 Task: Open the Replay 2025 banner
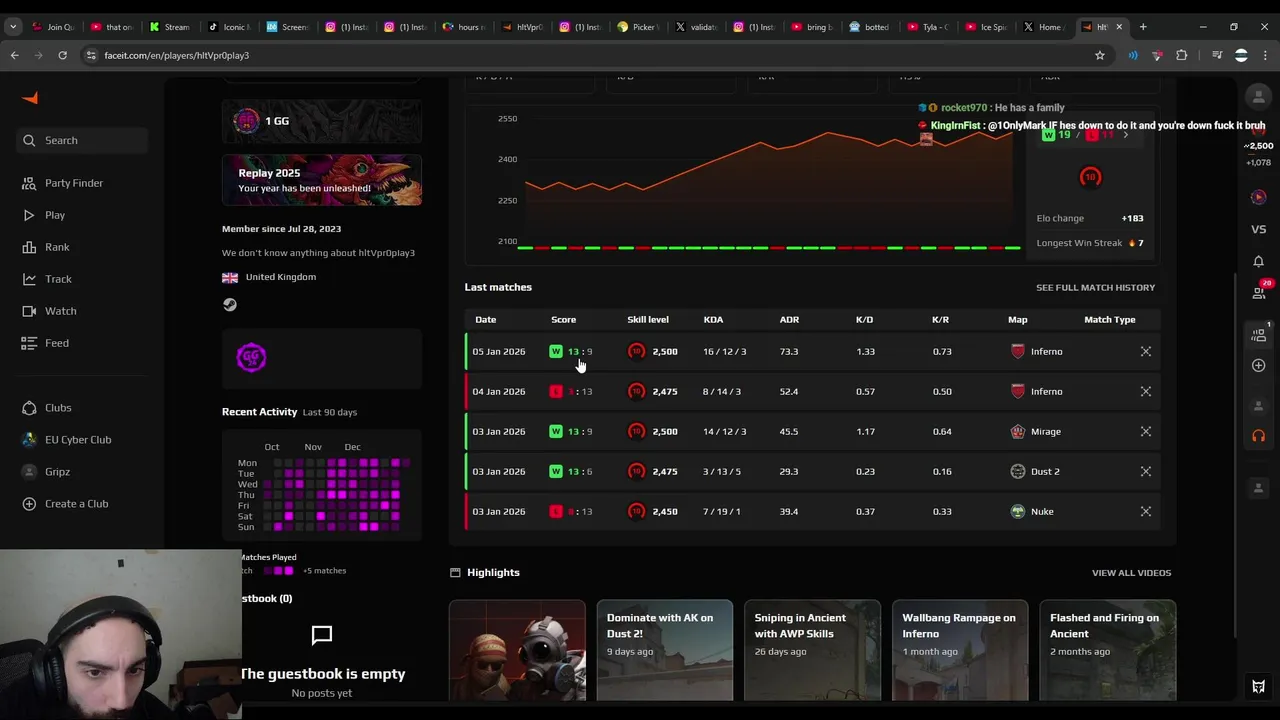tap(321, 180)
